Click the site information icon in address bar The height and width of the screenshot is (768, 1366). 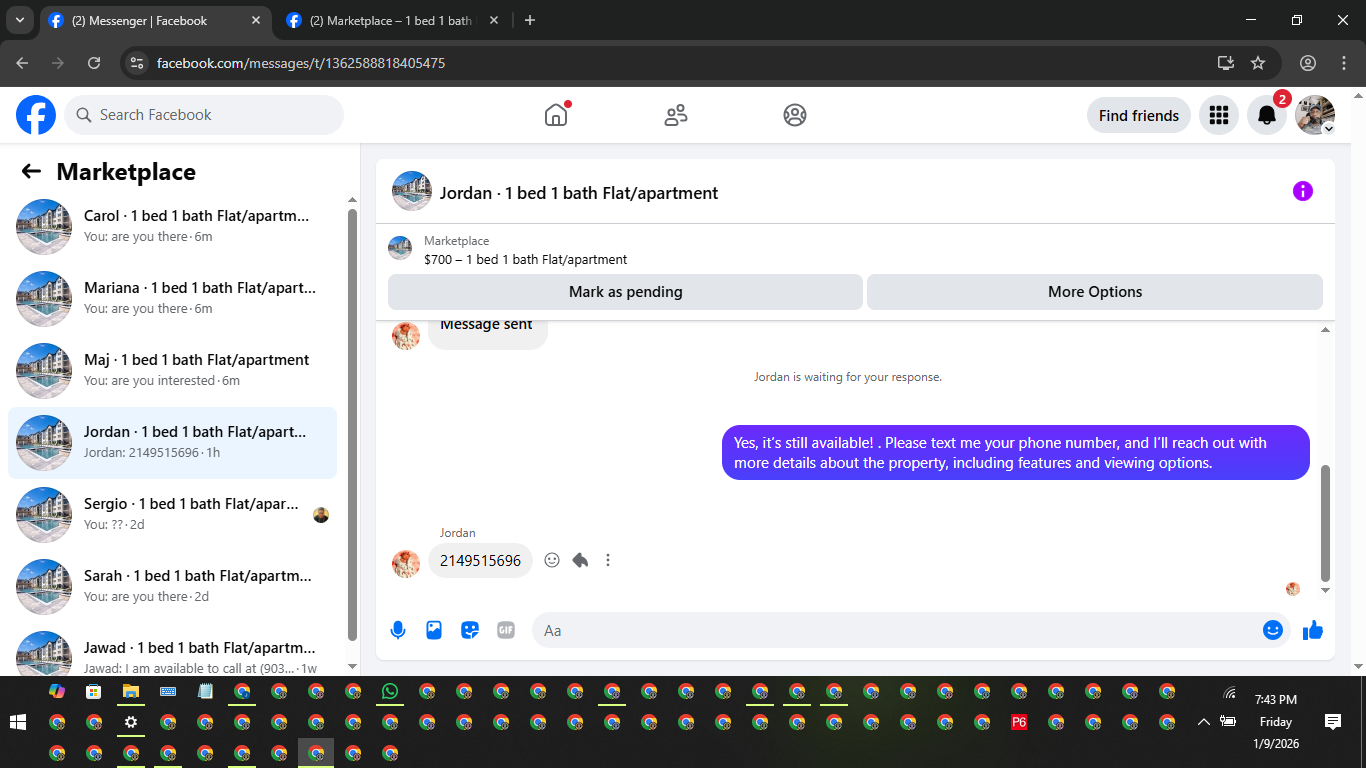[138, 63]
